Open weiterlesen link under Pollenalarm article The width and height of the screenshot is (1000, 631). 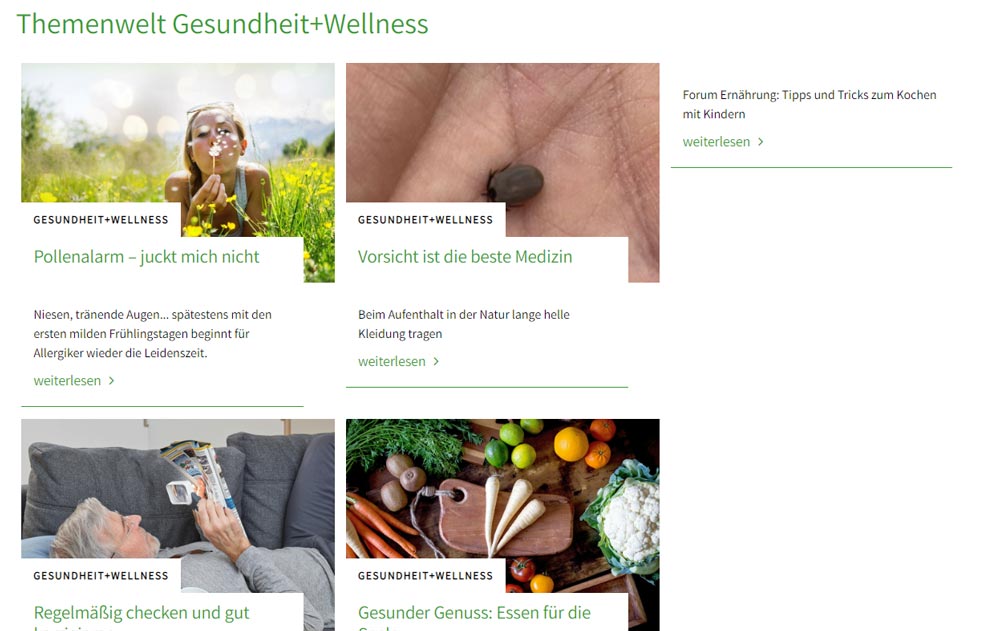pyautogui.click(x=67, y=381)
